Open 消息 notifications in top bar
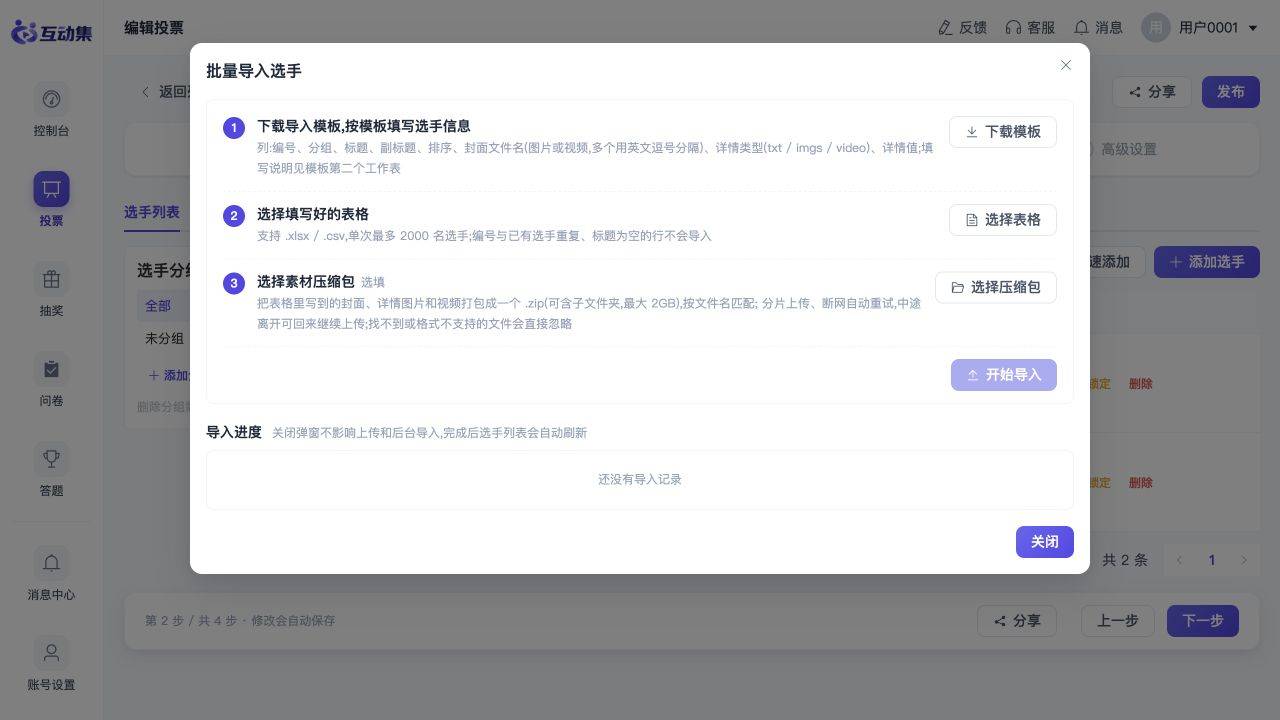1280x720 pixels. 1098,28
